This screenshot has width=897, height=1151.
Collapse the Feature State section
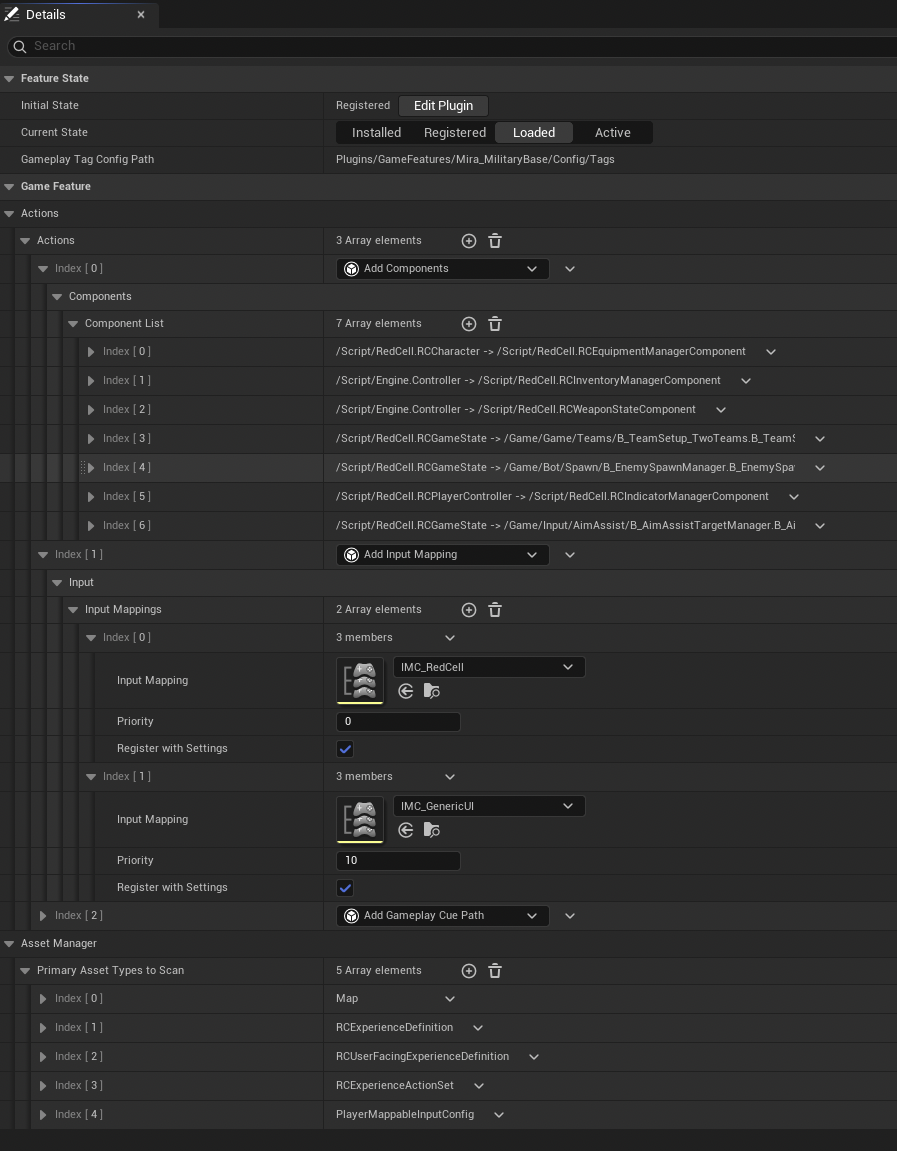coord(9,79)
